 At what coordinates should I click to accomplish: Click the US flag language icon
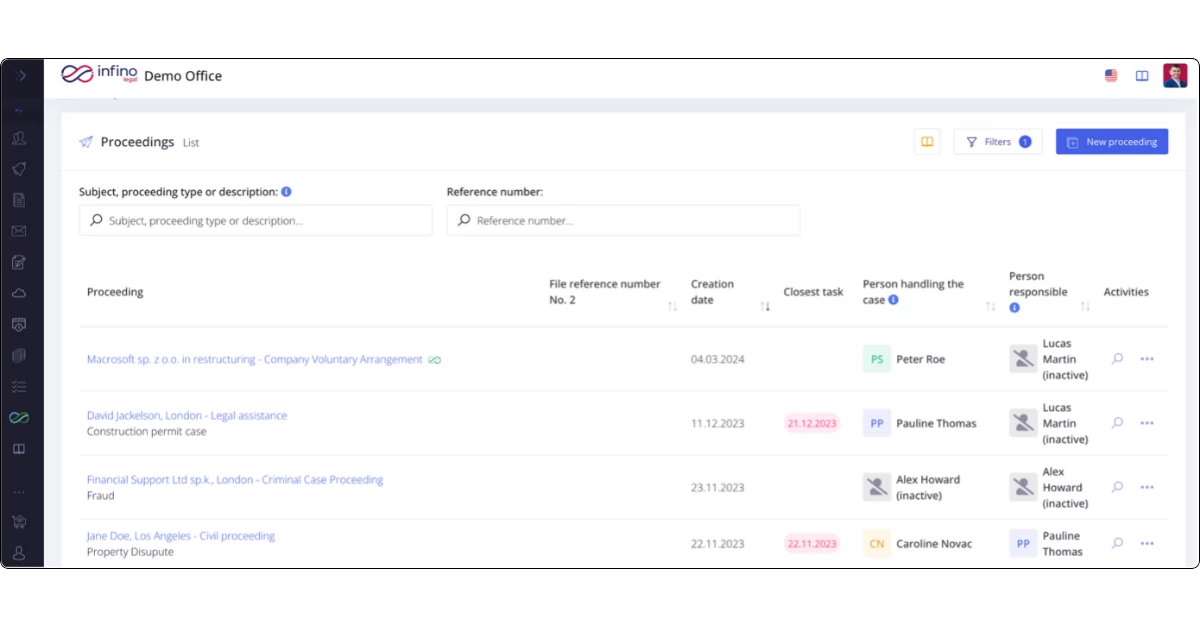tap(1111, 76)
